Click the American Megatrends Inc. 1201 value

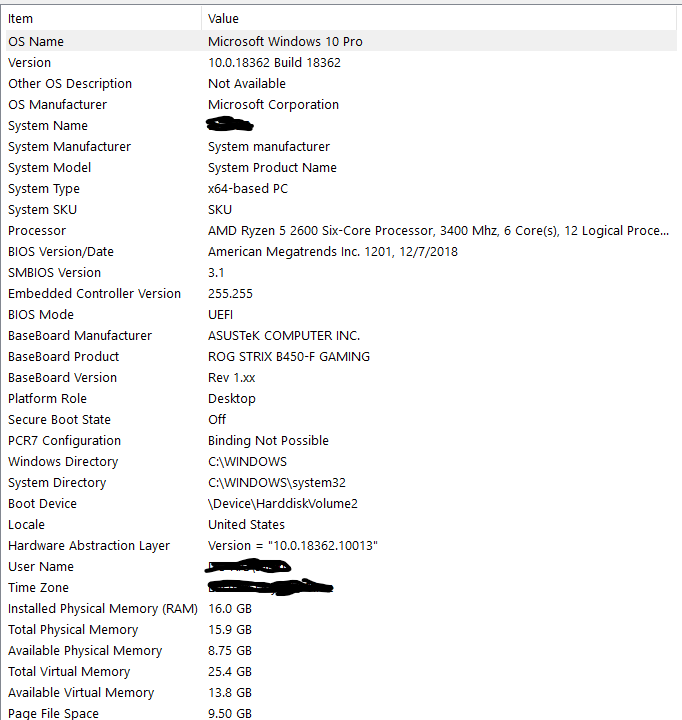coord(333,252)
